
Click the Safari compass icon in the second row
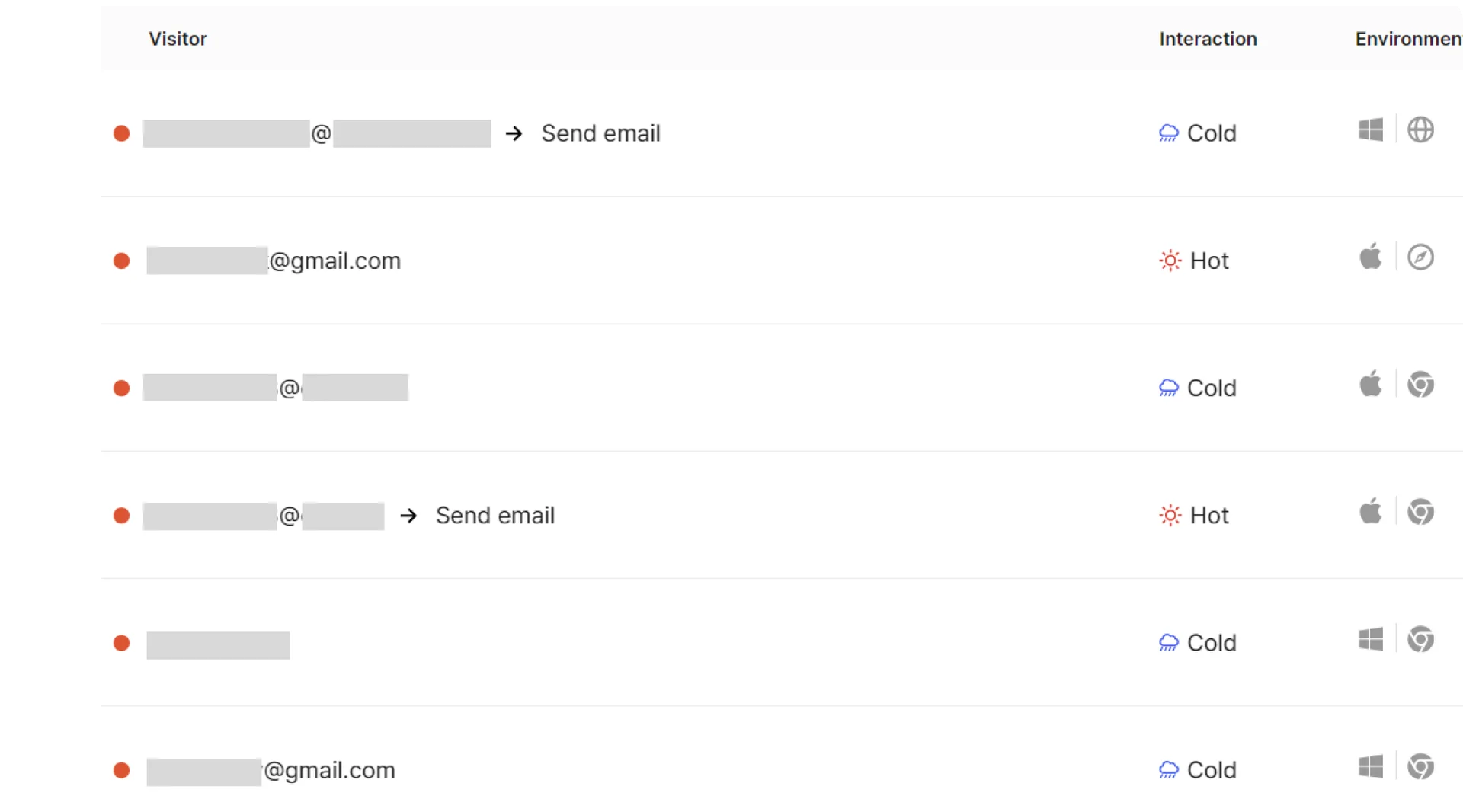(1420, 257)
